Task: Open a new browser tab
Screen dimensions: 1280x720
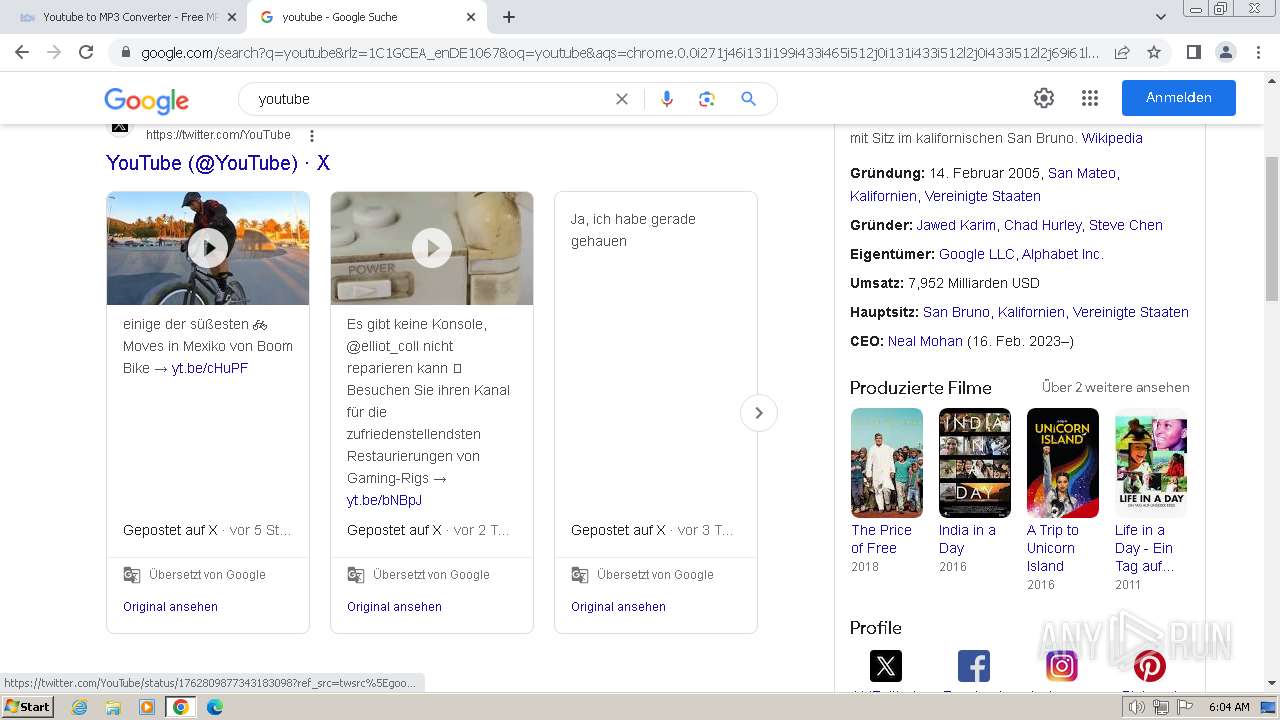Action: click(509, 17)
